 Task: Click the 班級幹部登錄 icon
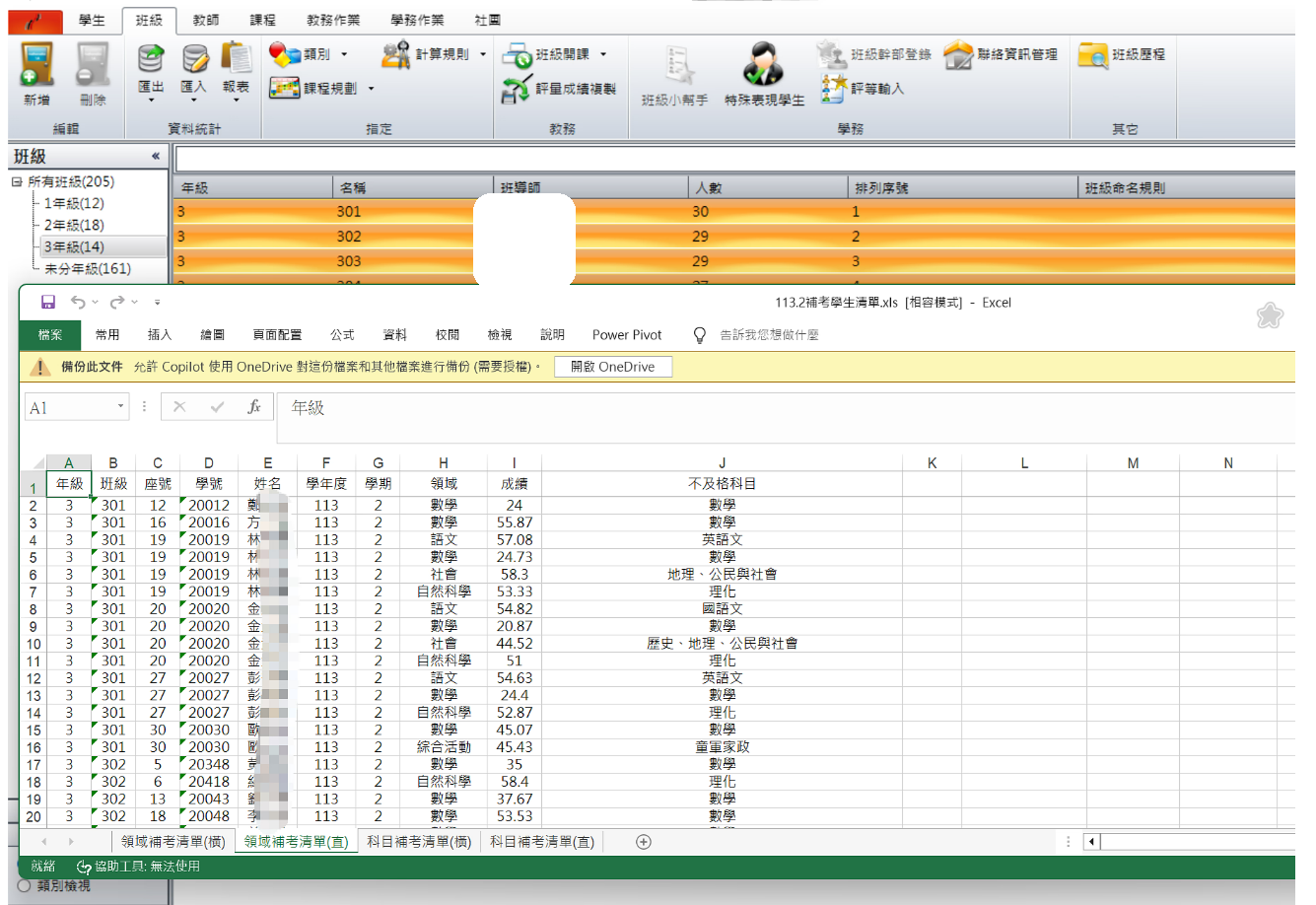[x=832, y=54]
